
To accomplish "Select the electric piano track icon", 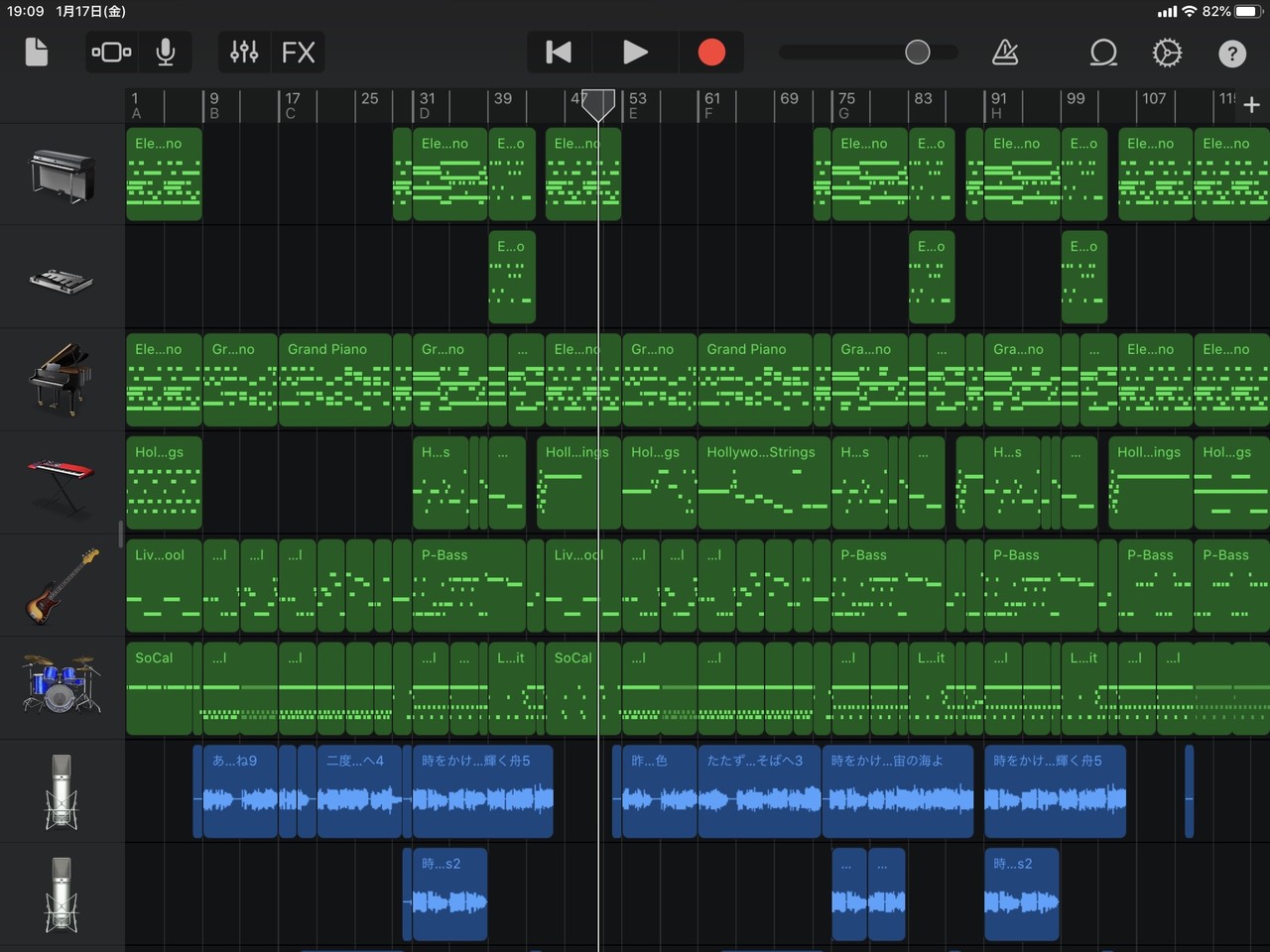I will (62, 176).
